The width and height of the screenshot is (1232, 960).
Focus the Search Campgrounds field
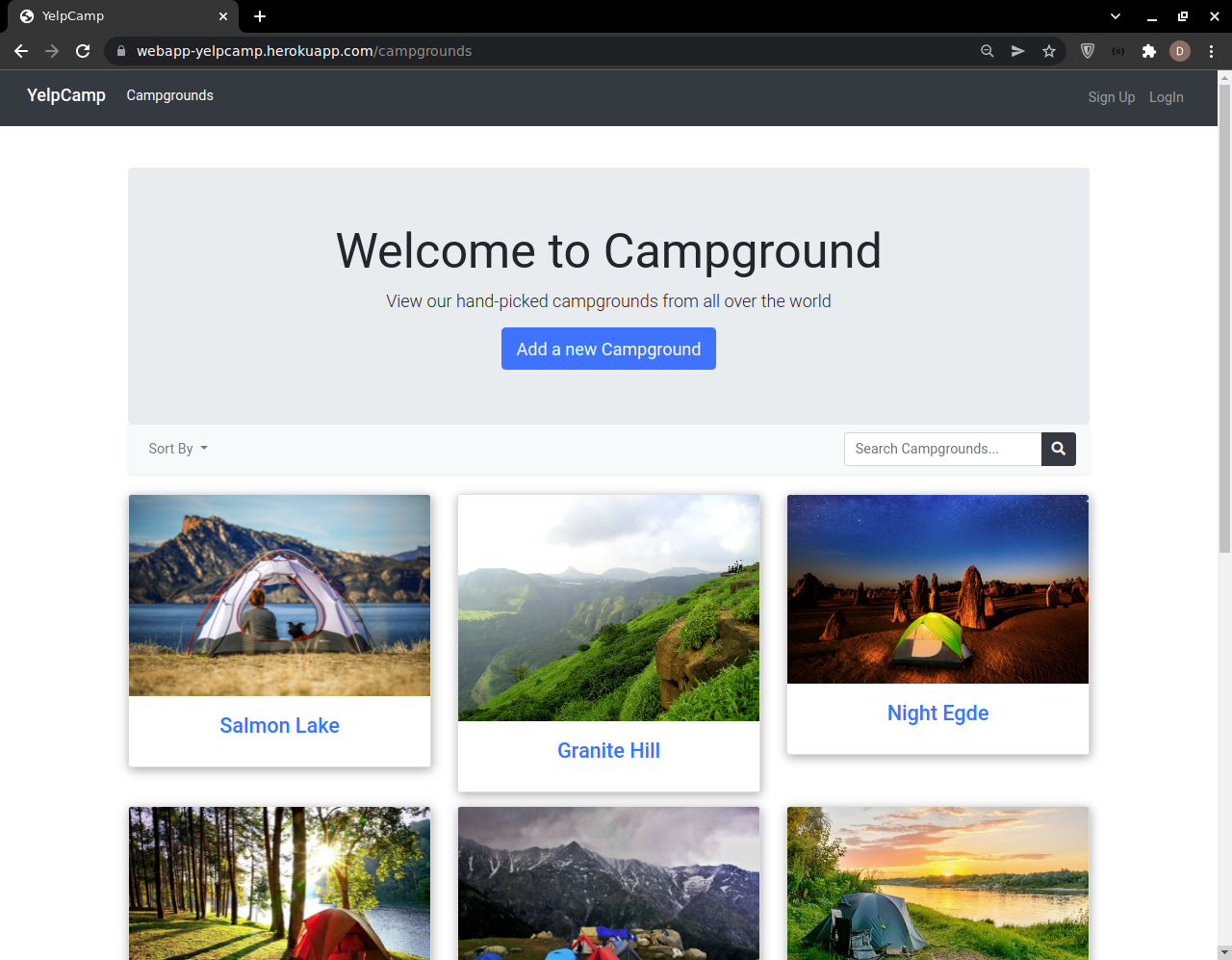click(943, 449)
